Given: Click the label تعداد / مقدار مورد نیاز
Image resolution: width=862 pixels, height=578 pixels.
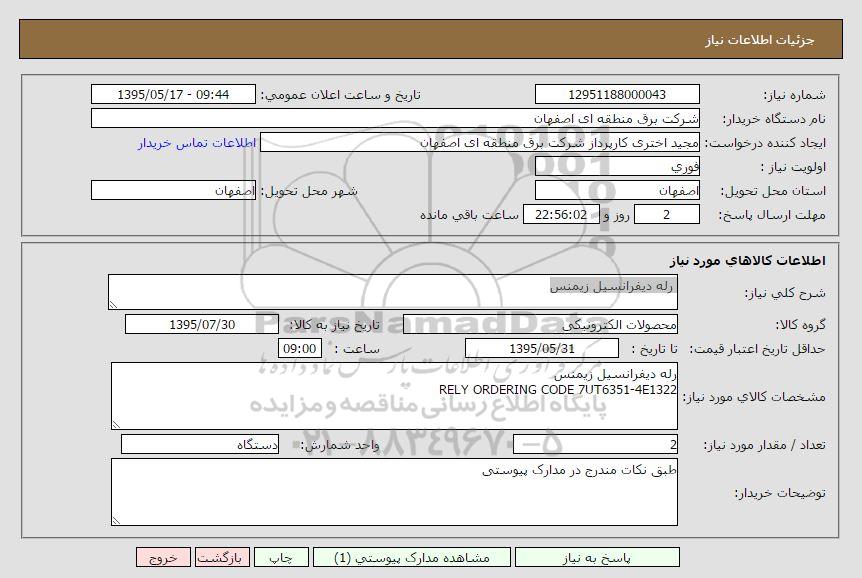Looking at the screenshot, I should 765,445.
